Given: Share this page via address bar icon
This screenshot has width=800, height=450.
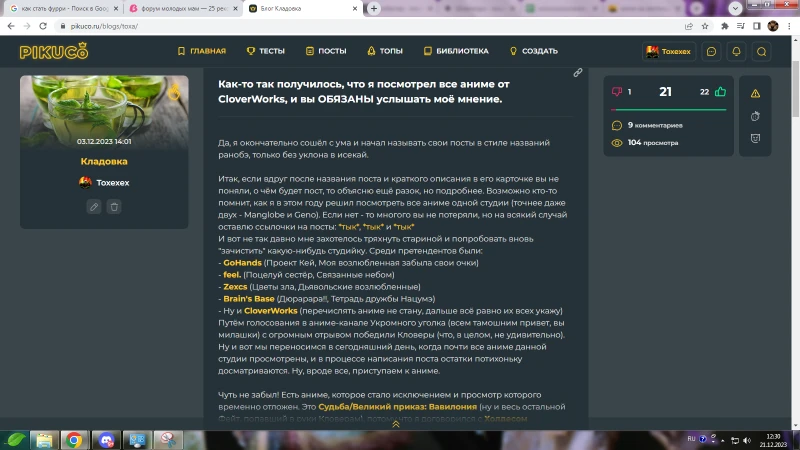Looking at the screenshot, I should (689, 26).
